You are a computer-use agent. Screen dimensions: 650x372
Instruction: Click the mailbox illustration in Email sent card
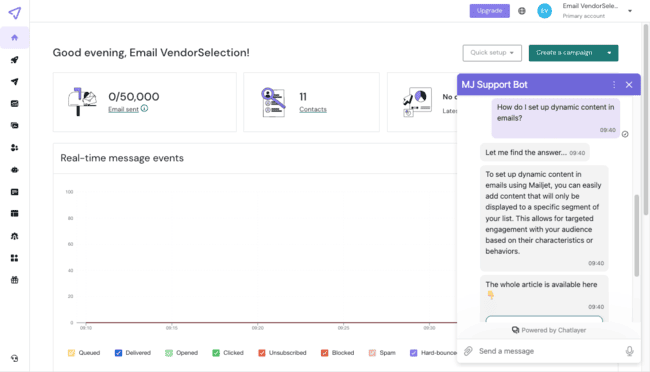pos(82,102)
